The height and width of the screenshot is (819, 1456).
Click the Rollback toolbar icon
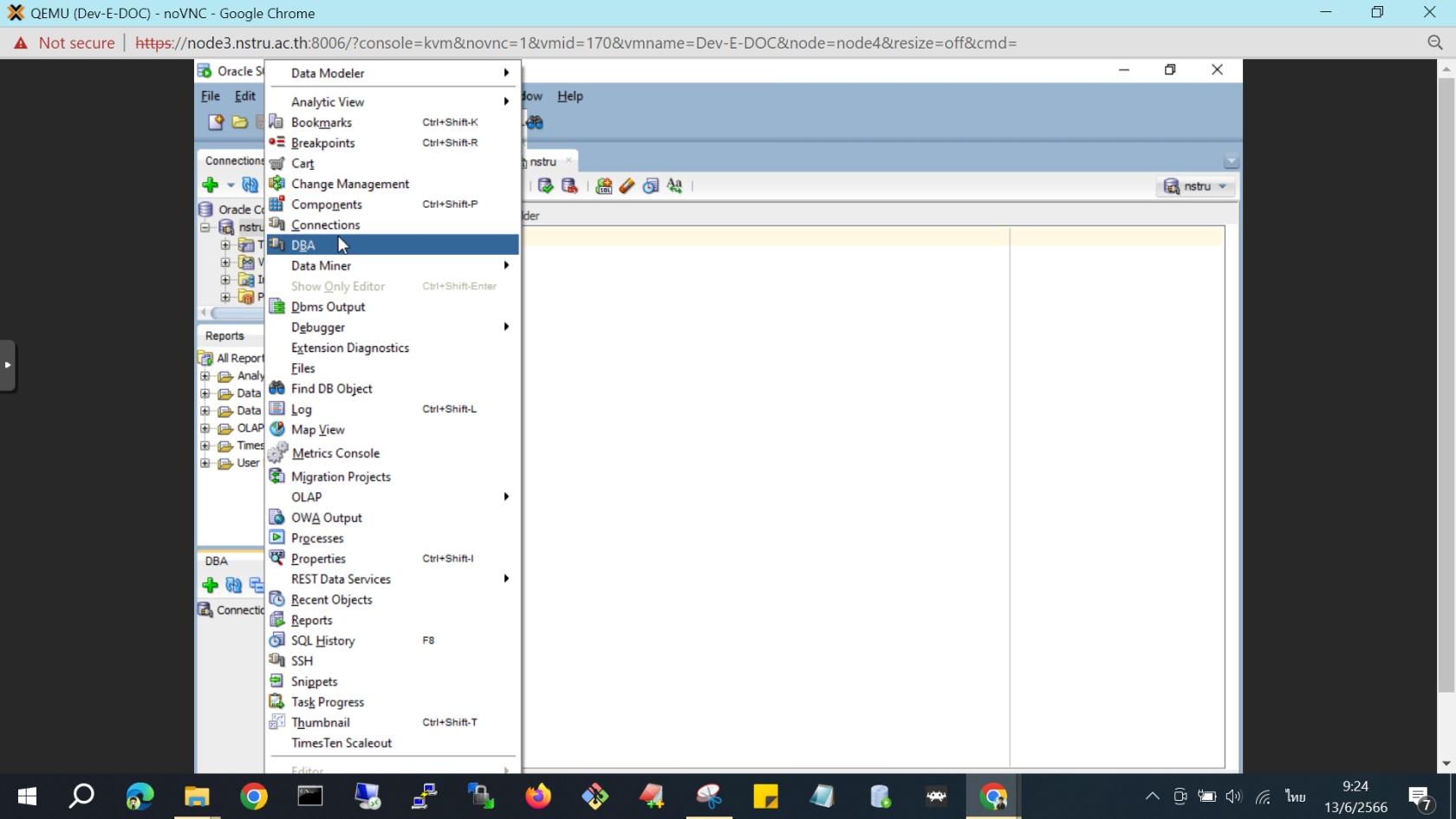[x=569, y=185]
